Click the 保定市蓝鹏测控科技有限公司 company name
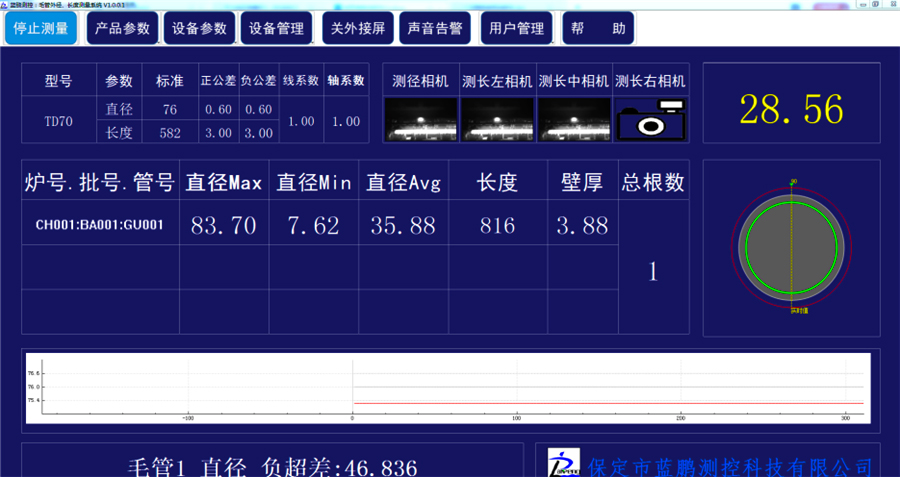The height and width of the screenshot is (477, 900). coord(731,466)
